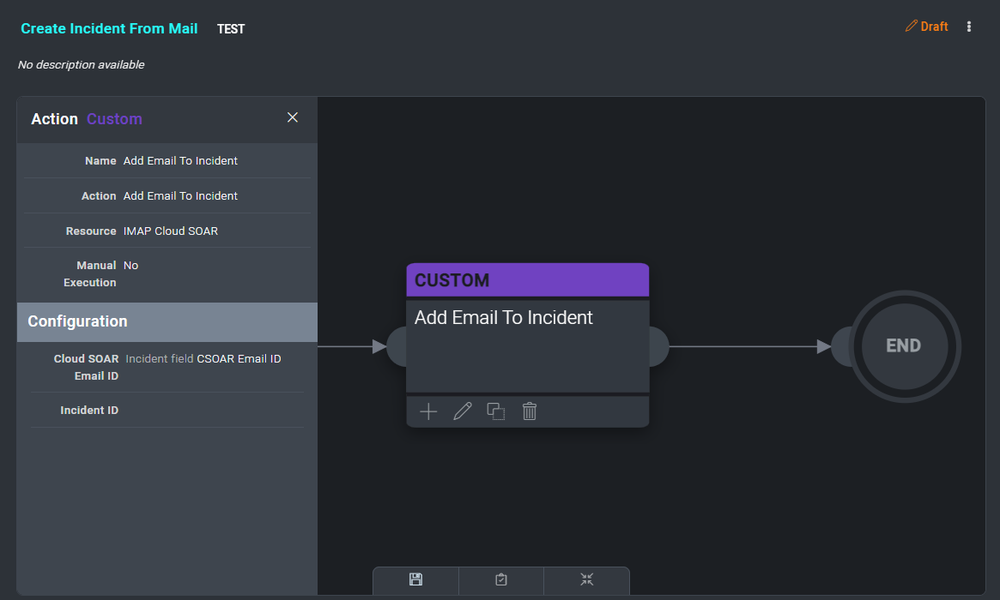Delete the Add Email To Incident node
The image size is (1000, 600).
[x=530, y=411]
